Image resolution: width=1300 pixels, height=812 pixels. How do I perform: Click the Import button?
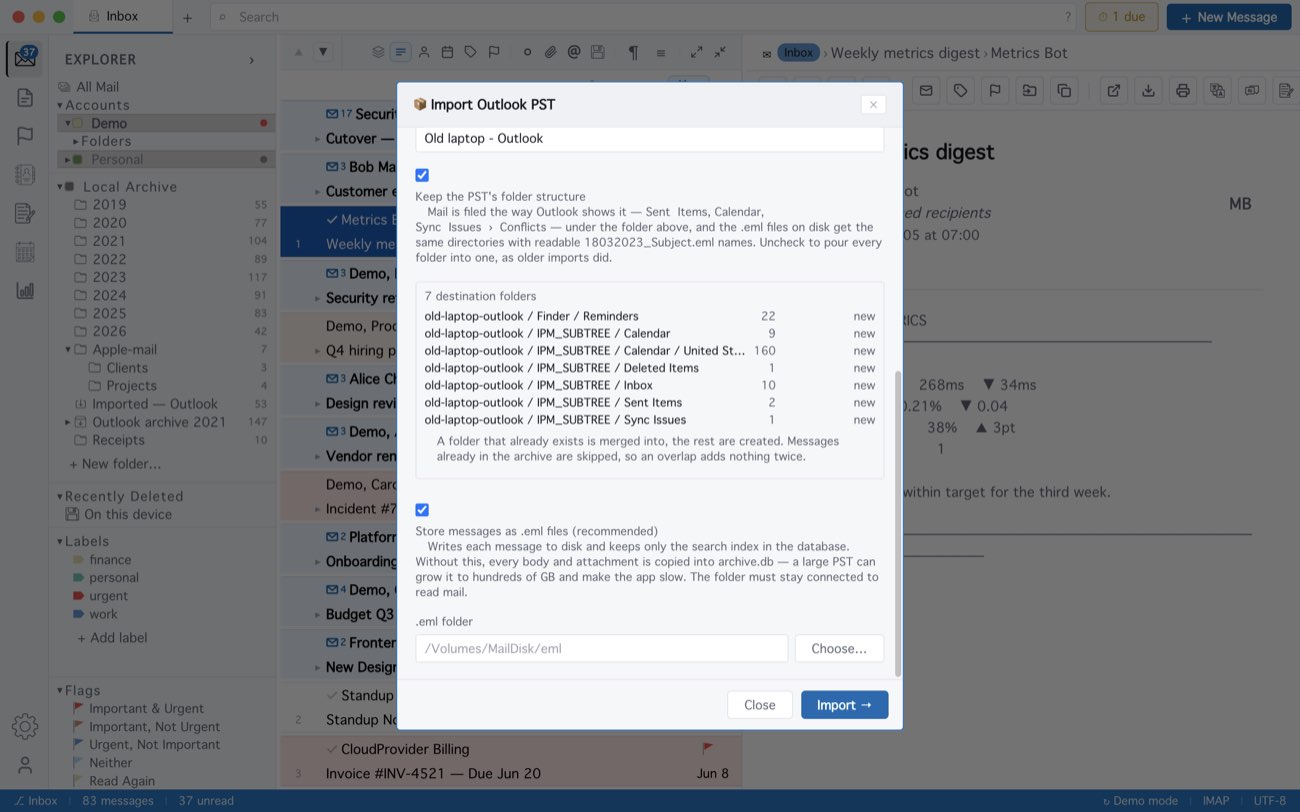click(844, 705)
